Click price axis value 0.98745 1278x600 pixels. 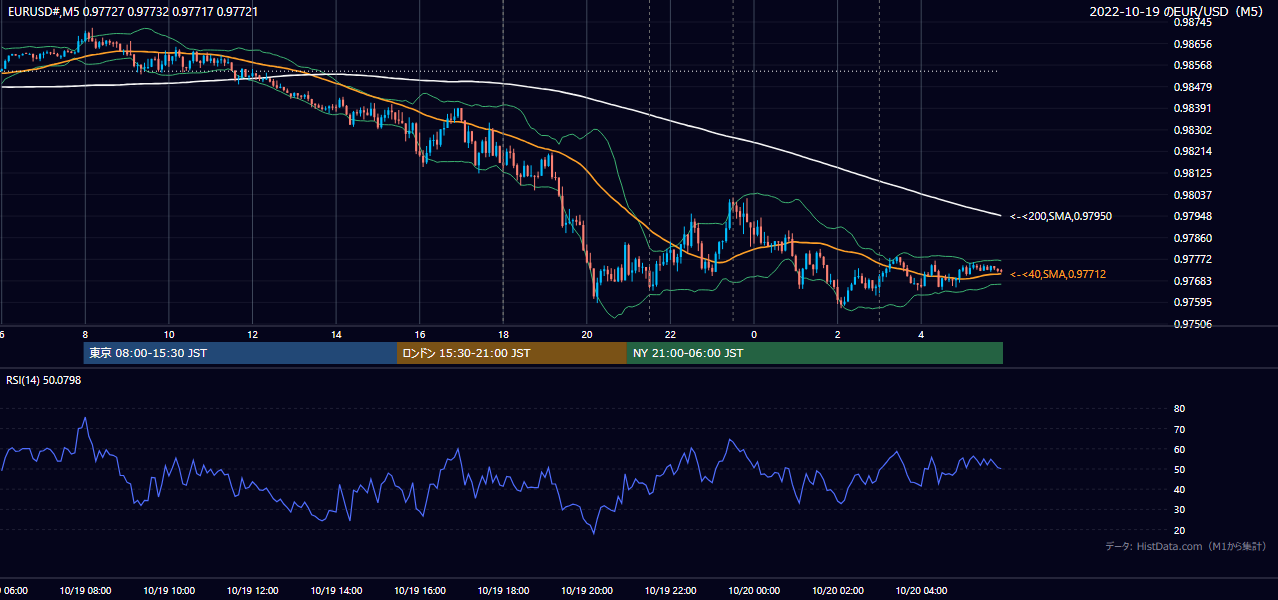point(1192,22)
